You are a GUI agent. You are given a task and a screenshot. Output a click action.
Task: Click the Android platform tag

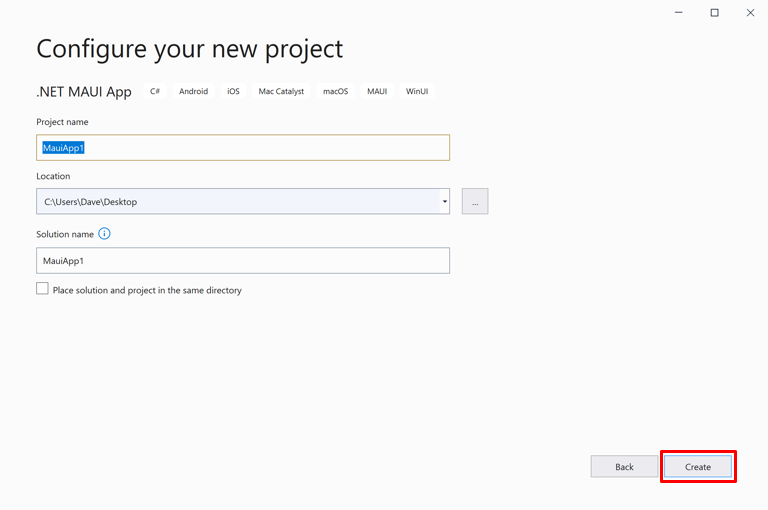(x=194, y=91)
